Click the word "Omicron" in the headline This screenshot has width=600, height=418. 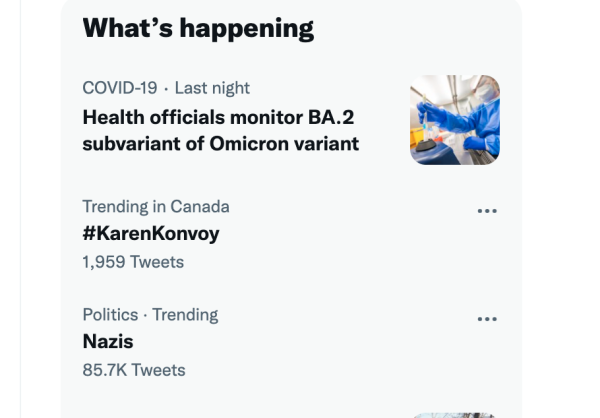click(252, 143)
